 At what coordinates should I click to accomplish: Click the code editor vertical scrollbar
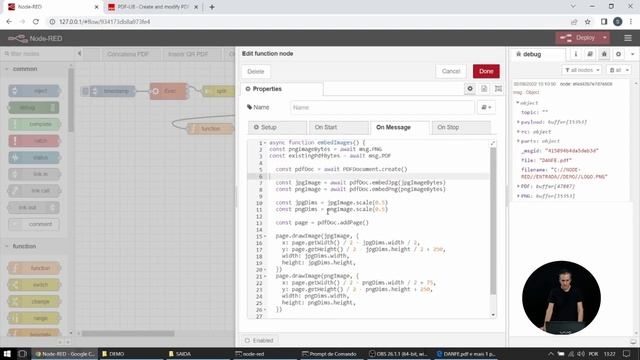(x=493, y=220)
